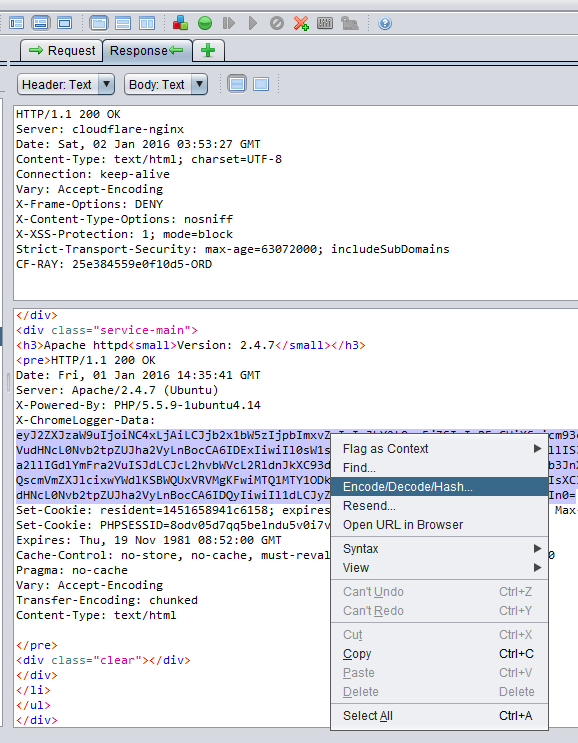
Task: Click the continue play triangle icon
Action: (253, 23)
